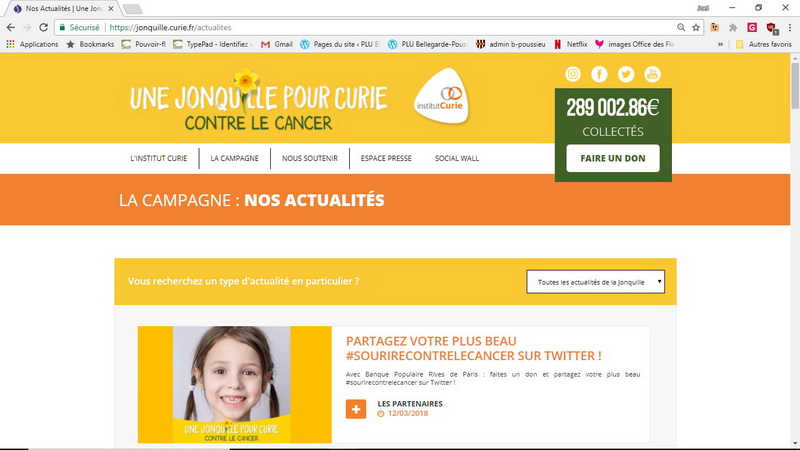
Task: Open the PLU Bellegarde-Pous bookmark
Action: click(427, 44)
